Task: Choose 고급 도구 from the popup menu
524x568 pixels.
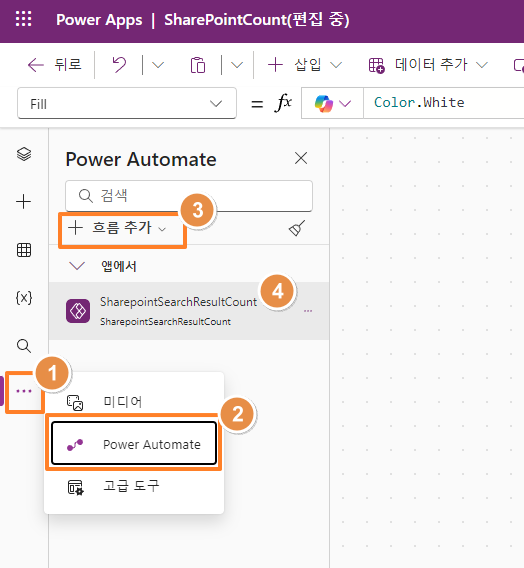Action: click(134, 486)
